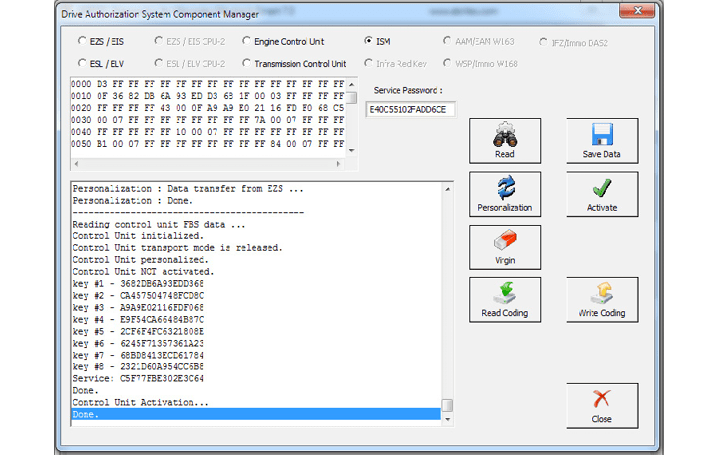Screen dimensions: 719x455
Task: Select the ESL / ELV radio option
Action: [x=82, y=64]
